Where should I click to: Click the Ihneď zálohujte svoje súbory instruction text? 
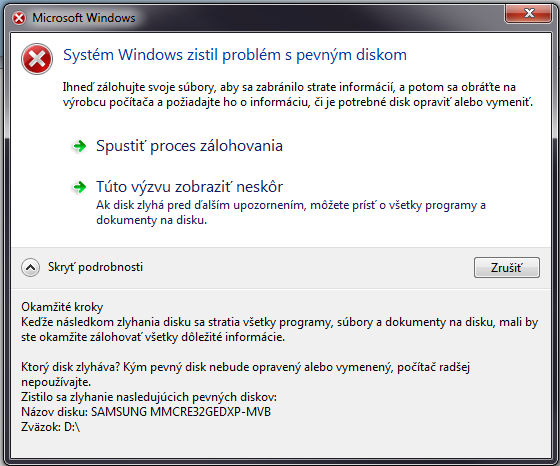pos(298,95)
